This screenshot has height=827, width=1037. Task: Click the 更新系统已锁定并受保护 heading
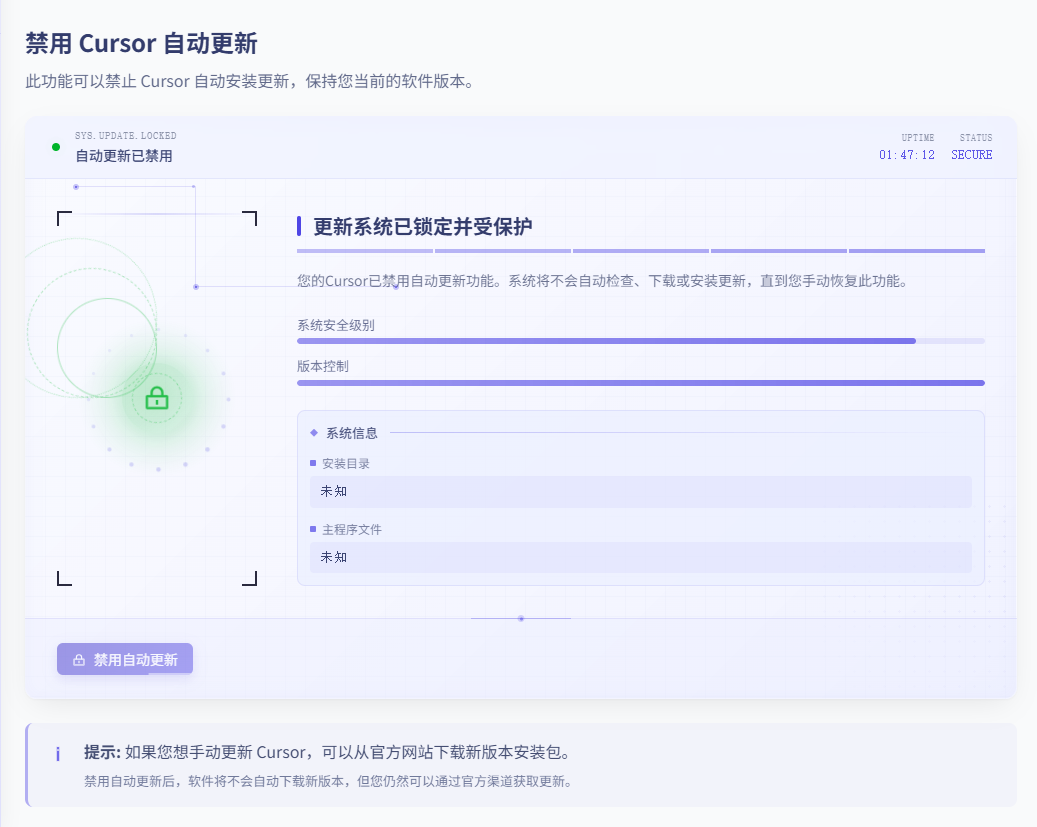tap(423, 227)
